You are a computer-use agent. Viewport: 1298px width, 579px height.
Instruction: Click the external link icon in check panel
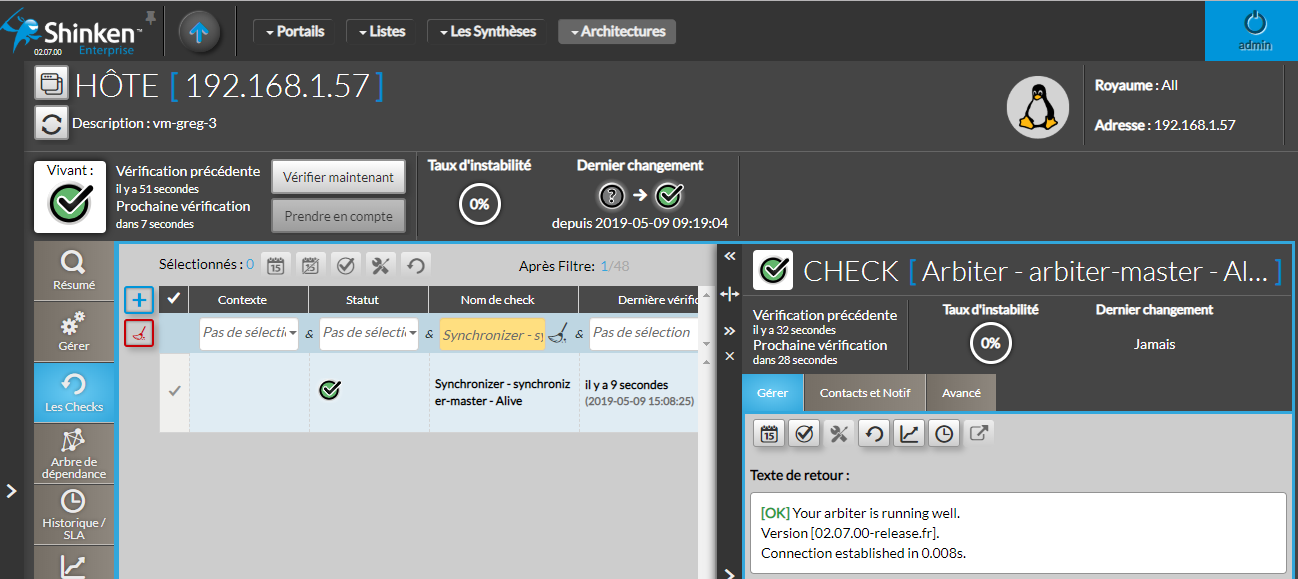981,433
